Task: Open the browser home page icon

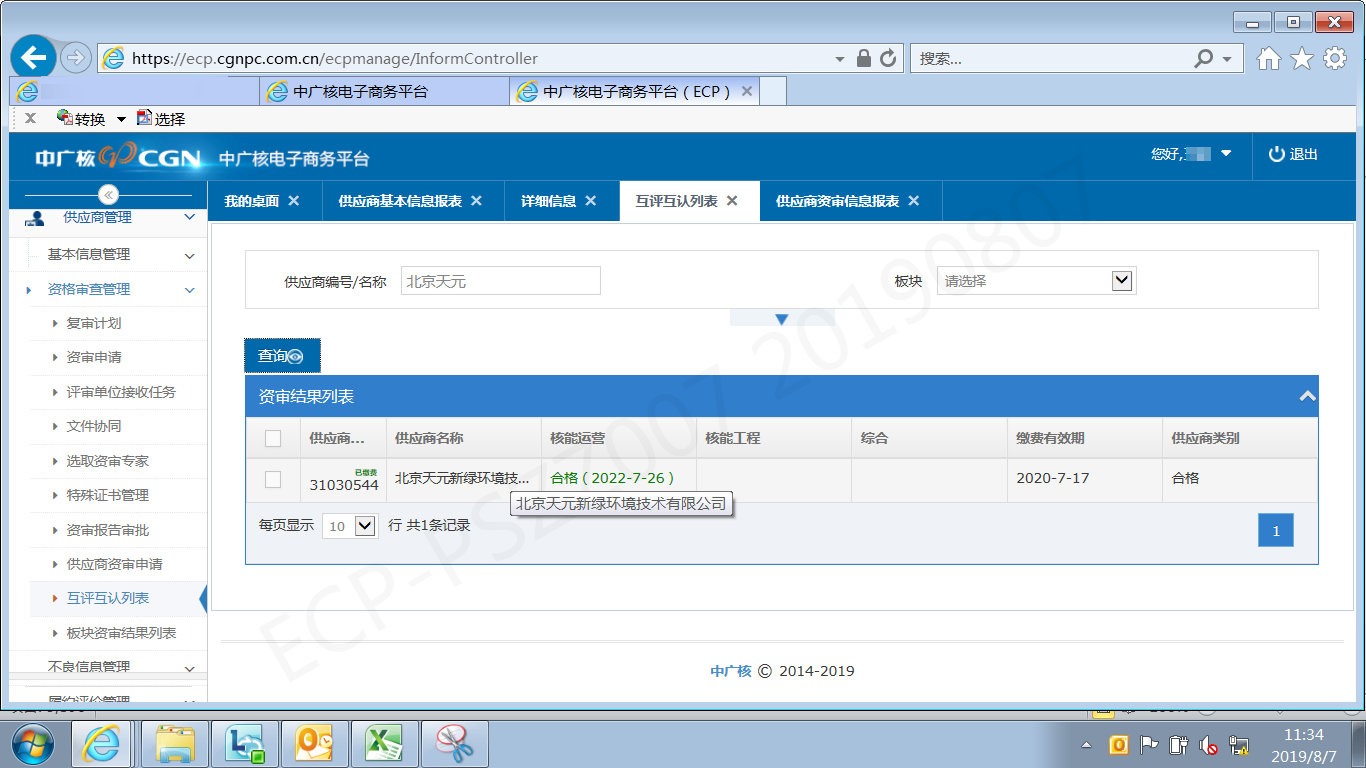Action: coord(1268,59)
